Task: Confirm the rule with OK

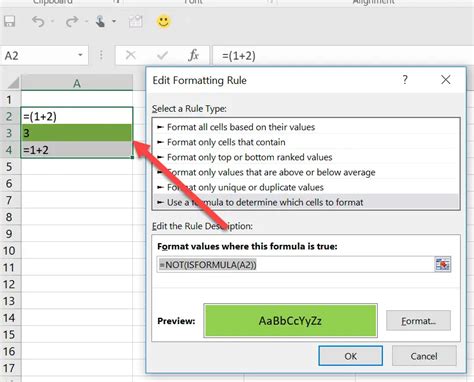Action: [x=350, y=356]
